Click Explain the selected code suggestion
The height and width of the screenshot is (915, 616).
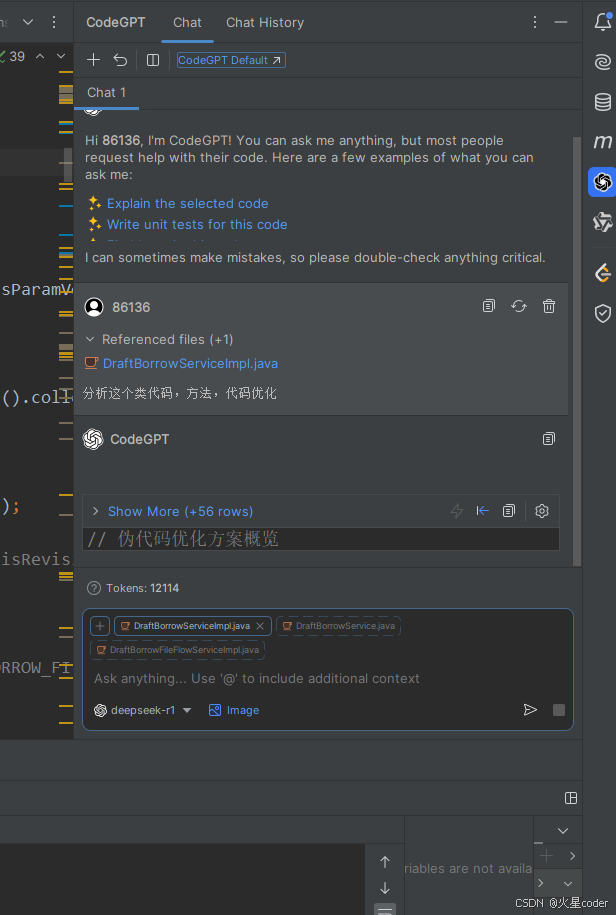(x=187, y=204)
